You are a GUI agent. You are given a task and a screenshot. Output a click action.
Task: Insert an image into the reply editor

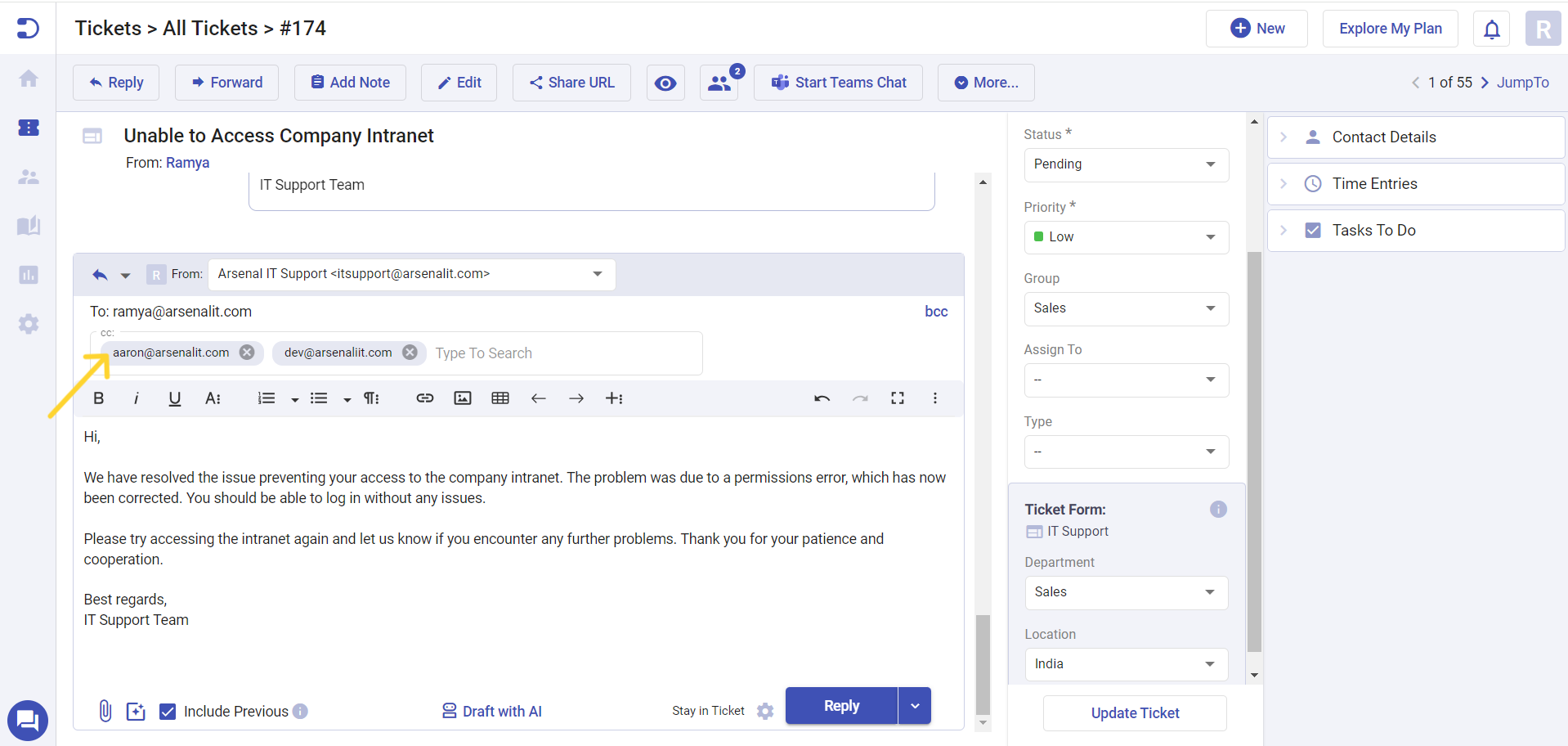click(x=463, y=398)
